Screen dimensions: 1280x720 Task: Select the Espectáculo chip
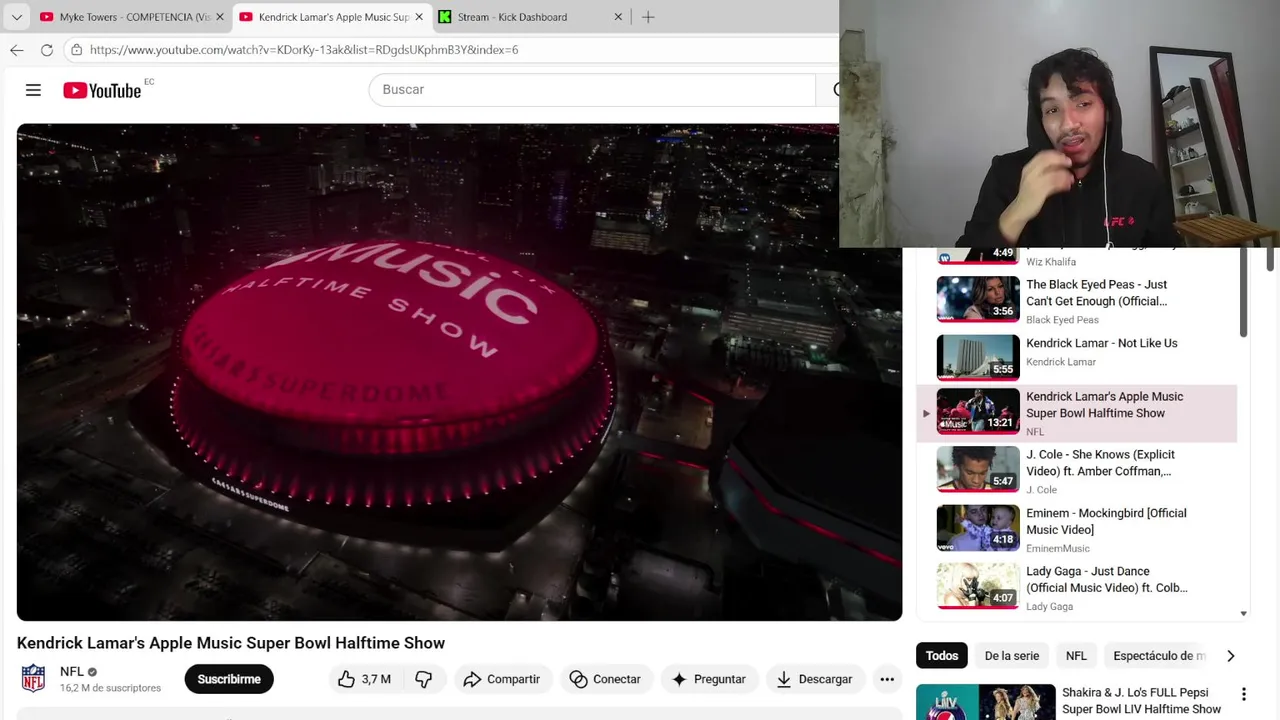1159,656
